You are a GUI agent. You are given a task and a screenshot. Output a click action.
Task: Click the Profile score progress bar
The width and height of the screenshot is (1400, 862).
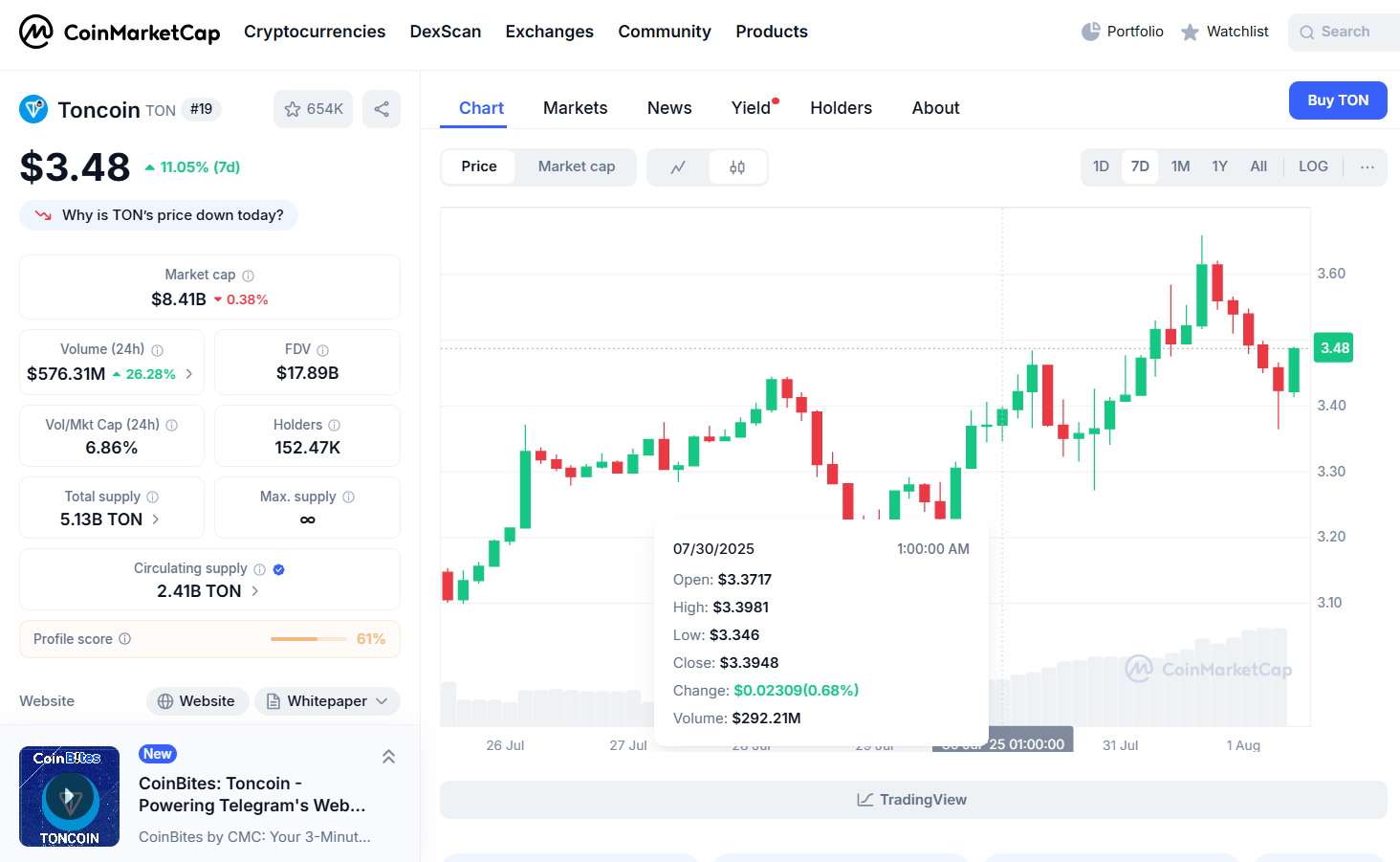[308, 639]
